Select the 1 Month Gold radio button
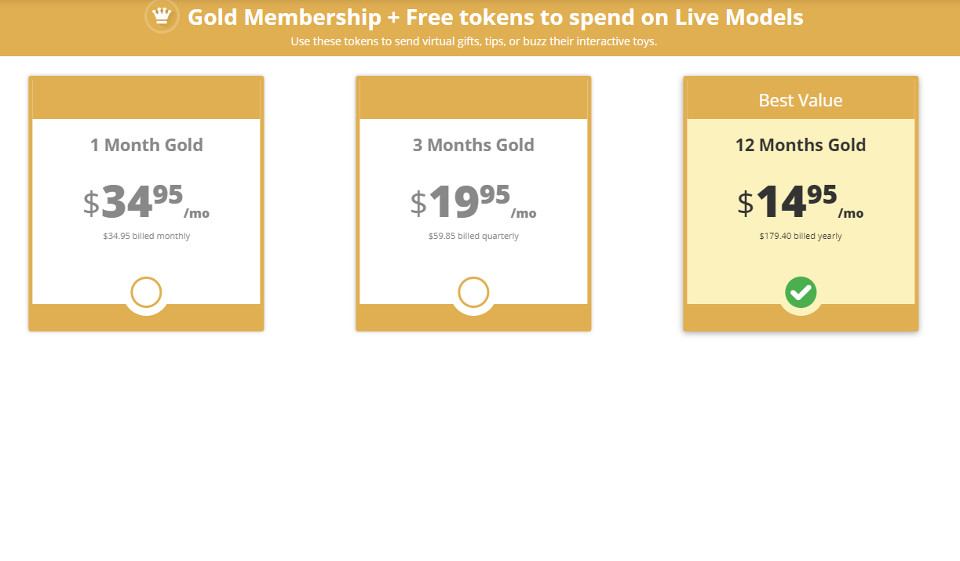 (x=146, y=292)
